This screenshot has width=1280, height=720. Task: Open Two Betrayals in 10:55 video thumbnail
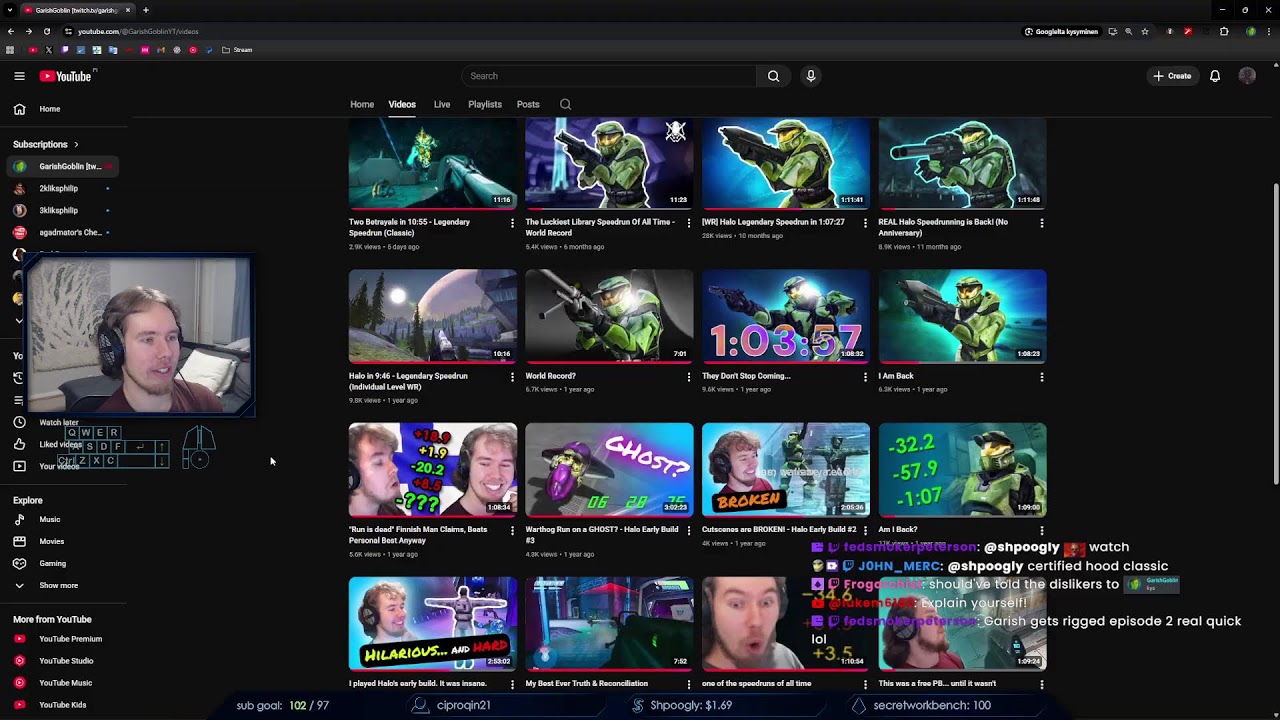pos(433,163)
